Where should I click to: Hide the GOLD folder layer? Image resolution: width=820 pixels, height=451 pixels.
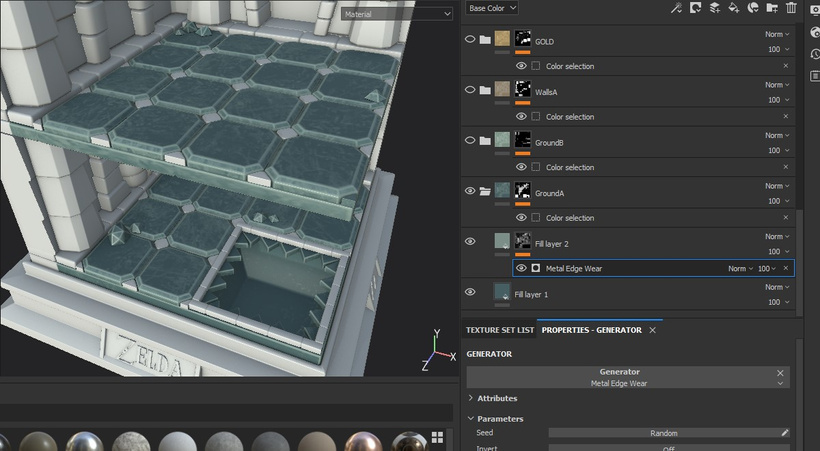point(470,40)
